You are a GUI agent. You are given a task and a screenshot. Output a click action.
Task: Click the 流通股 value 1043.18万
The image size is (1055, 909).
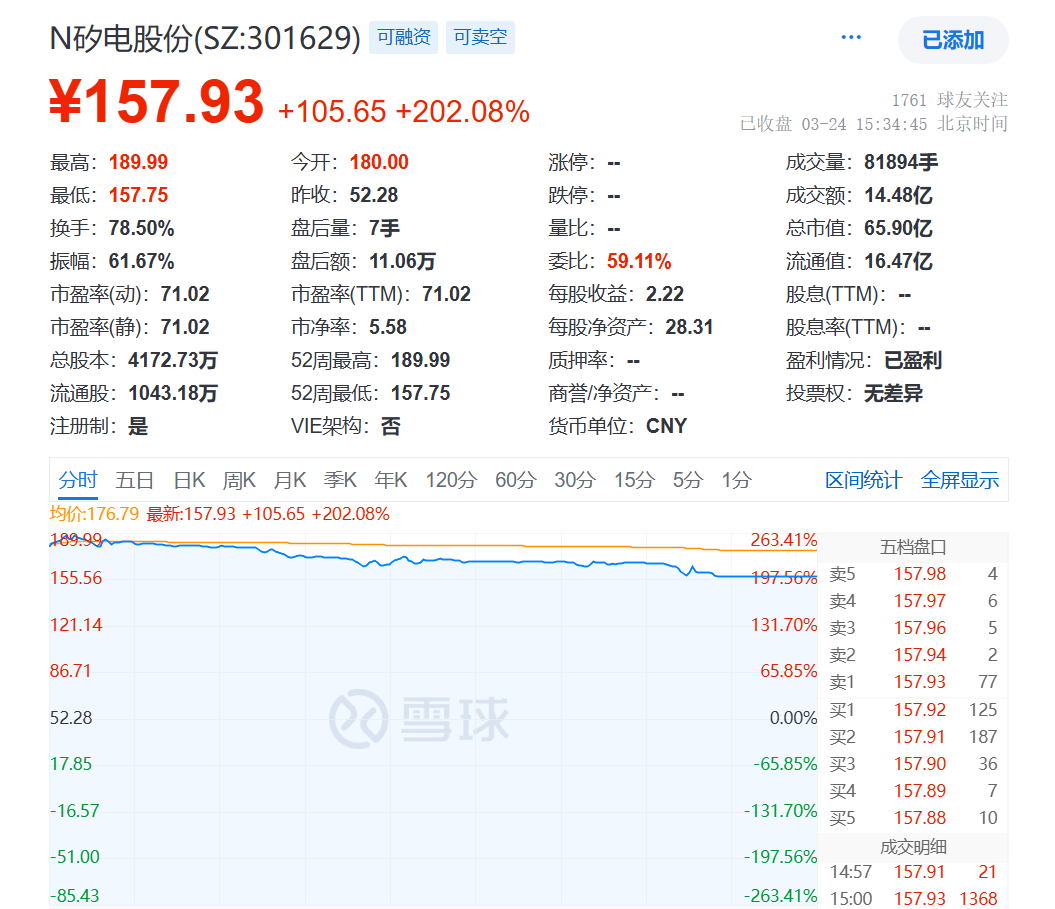[x=173, y=393]
